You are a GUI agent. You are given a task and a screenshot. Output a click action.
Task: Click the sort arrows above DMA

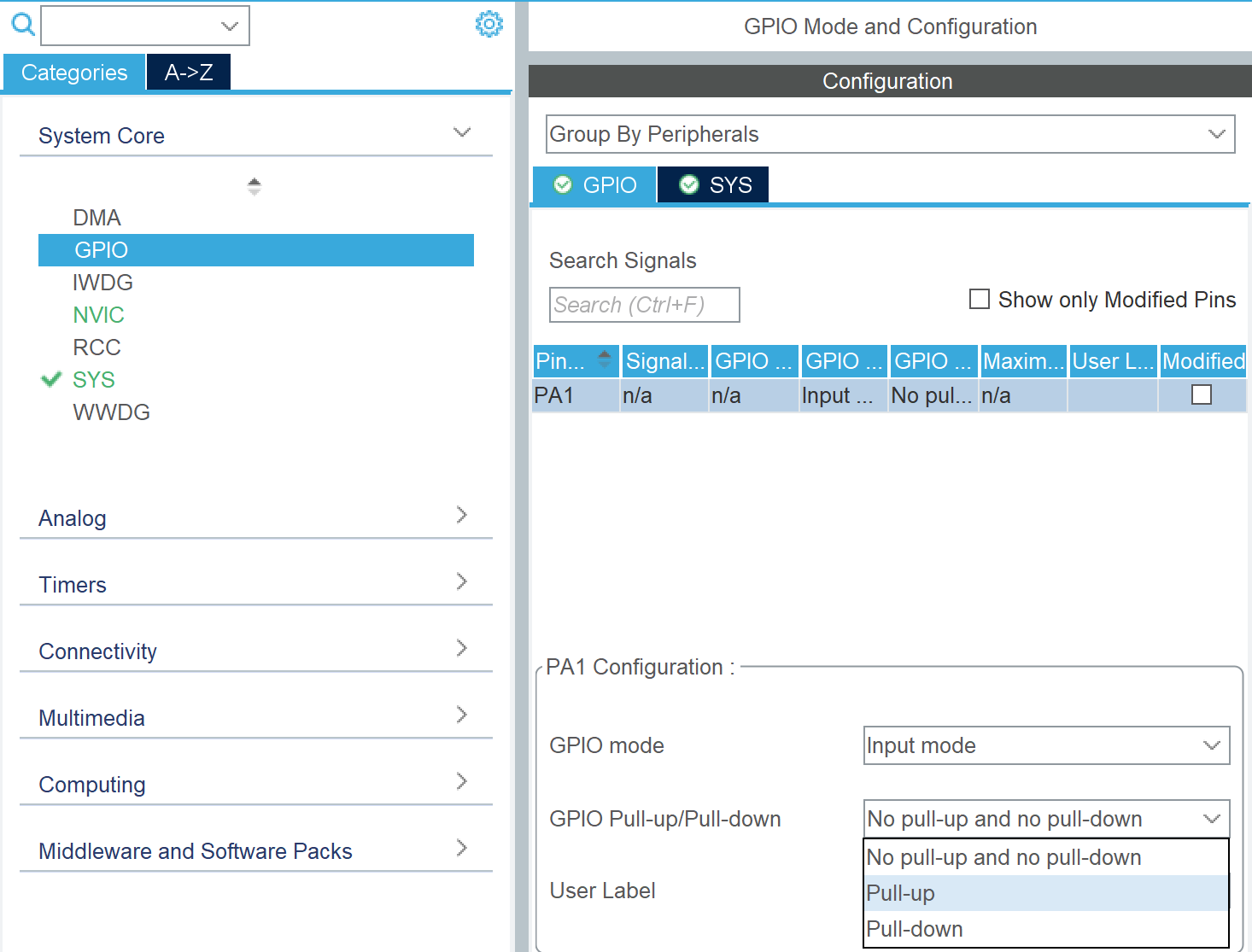254,186
